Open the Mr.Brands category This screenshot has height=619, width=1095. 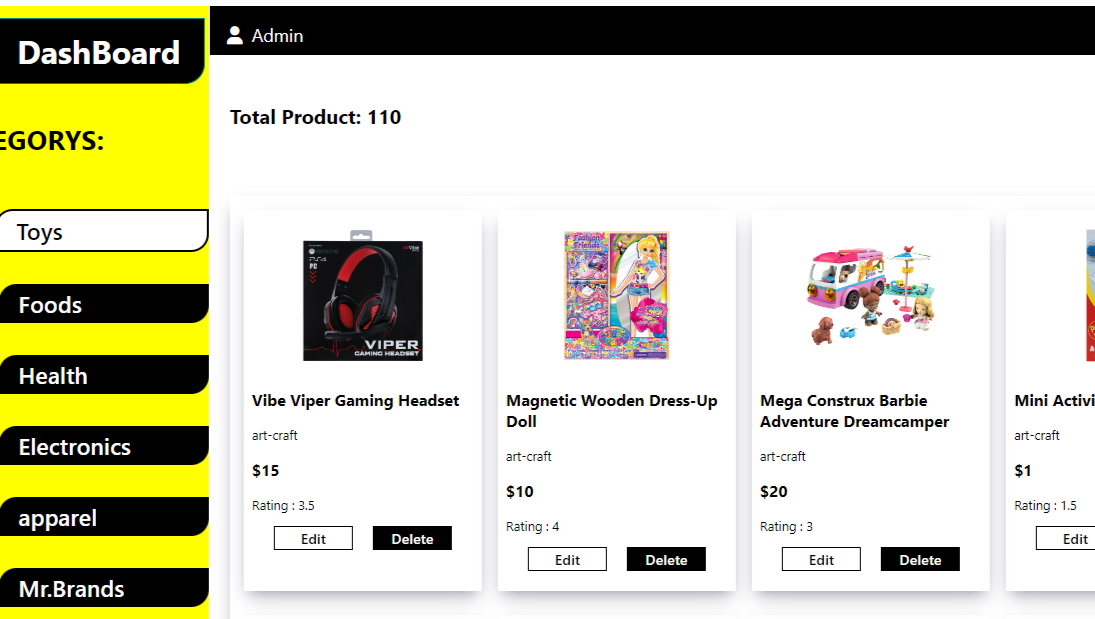[103, 588]
